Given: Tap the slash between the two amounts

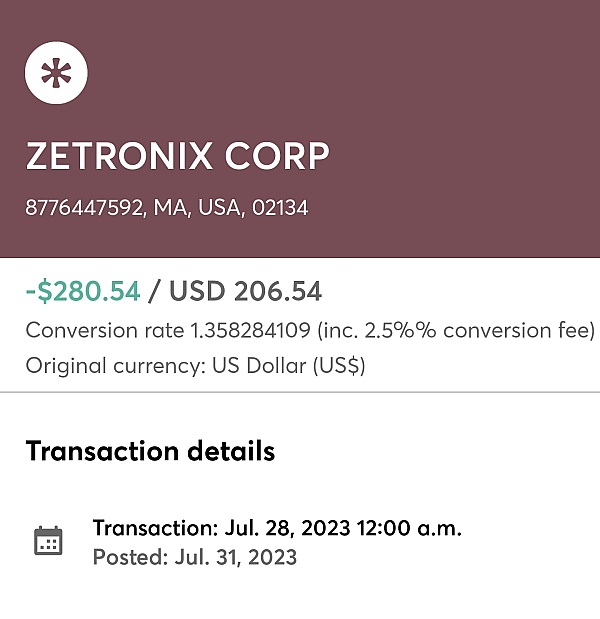Looking at the screenshot, I should click(x=154, y=291).
